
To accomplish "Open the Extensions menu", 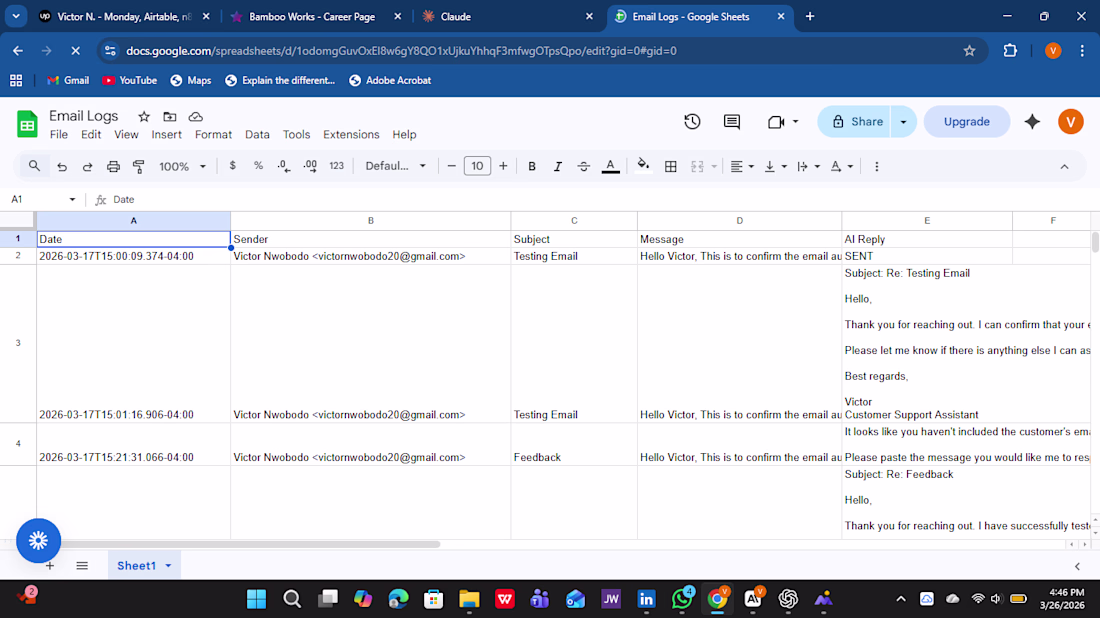I will [x=351, y=134].
